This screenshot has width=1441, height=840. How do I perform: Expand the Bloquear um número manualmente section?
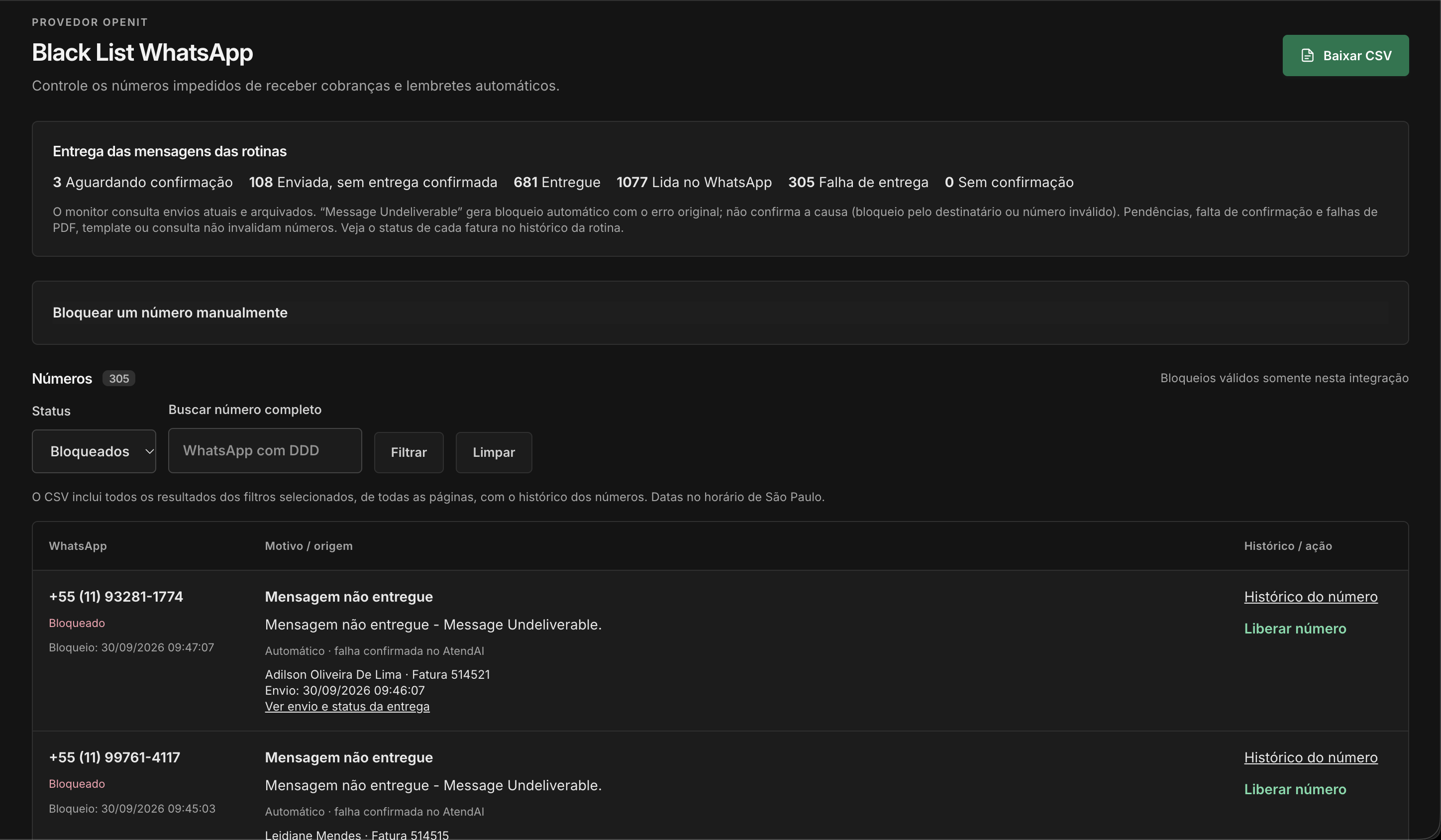click(x=720, y=313)
